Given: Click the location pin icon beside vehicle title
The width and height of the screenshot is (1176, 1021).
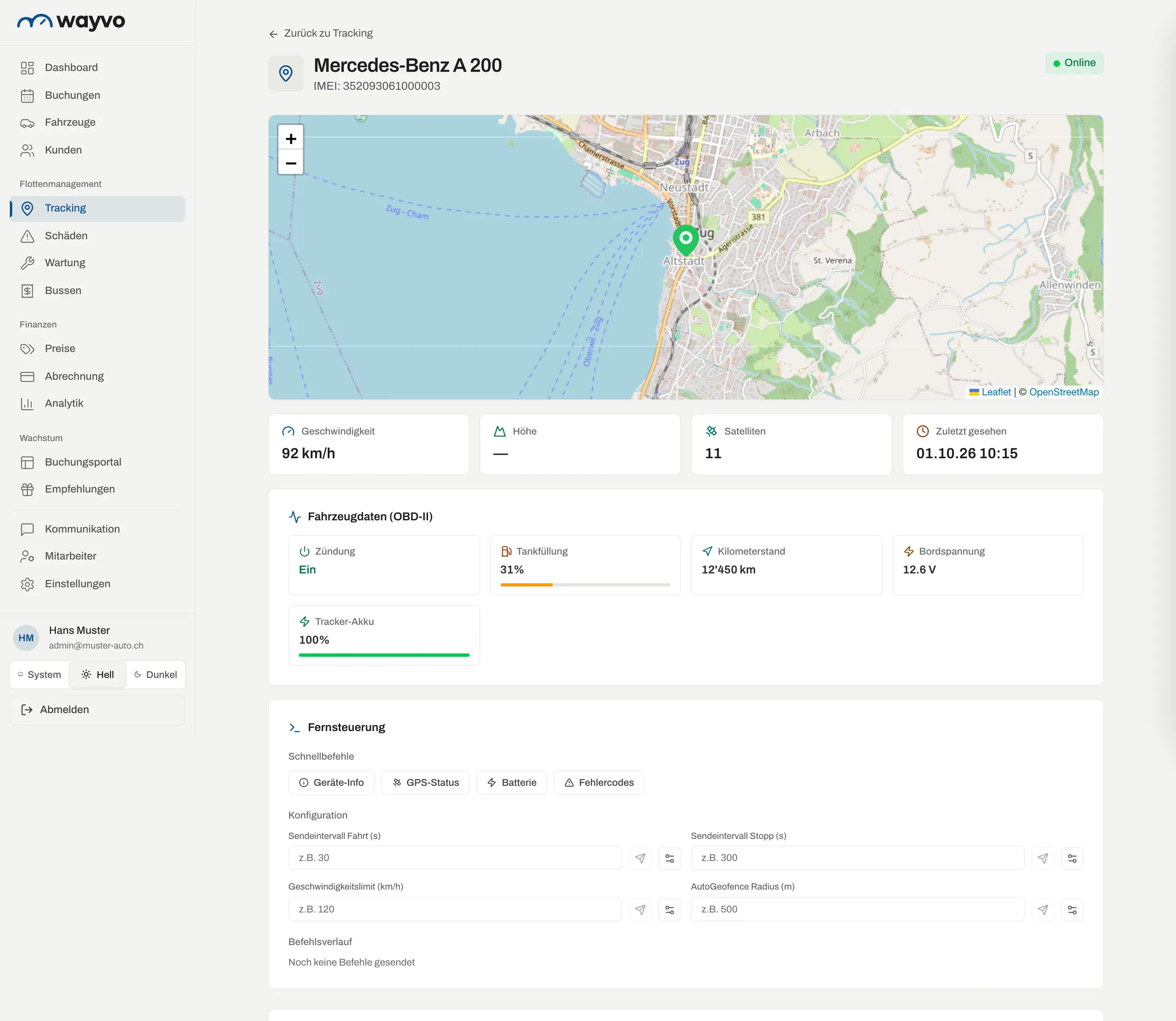Looking at the screenshot, I should click(x=286, y=74).
